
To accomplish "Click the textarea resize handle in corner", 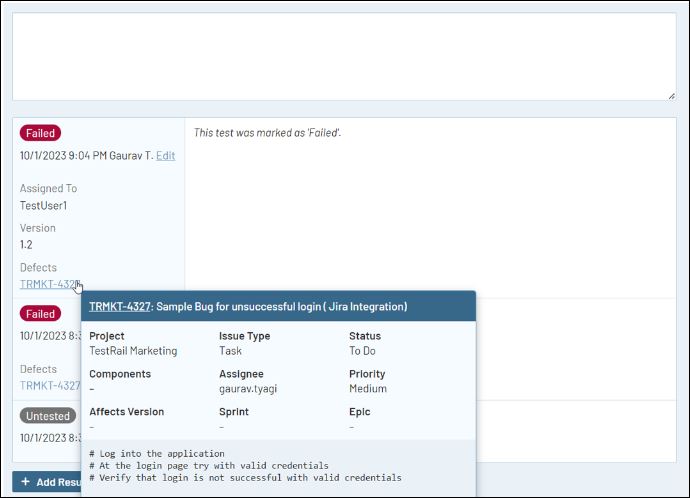I will tap(671, 95).
